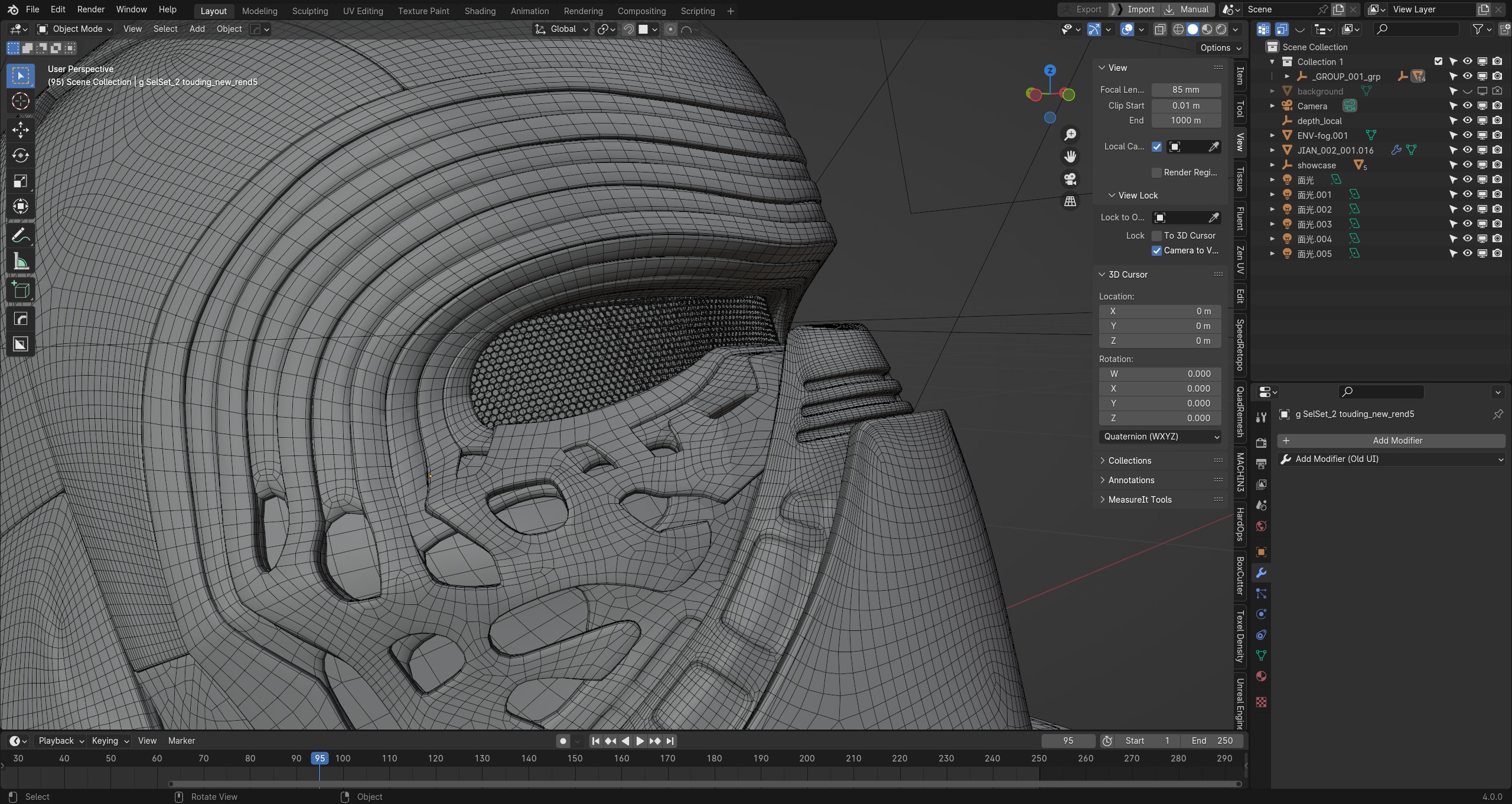Screen dimensions: 1512x804
Task: Switch to the Shading workspace tab
Action: 480,11
